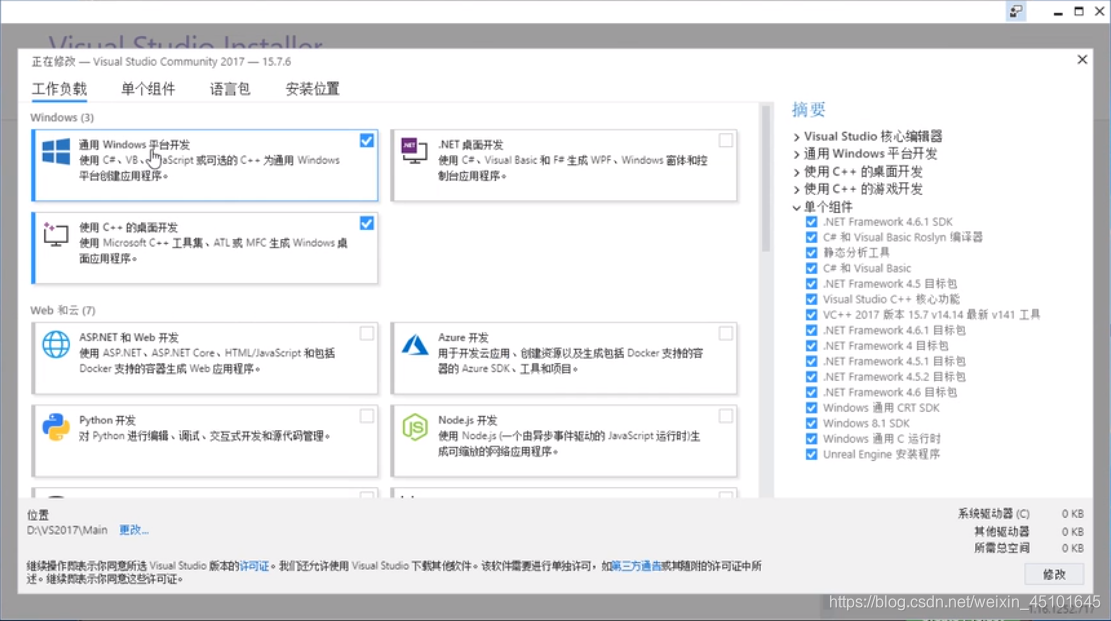Viewport: 1111px width, 621px height.
Task: Check the Azure 开发 workload checkbox
Action: (726, 333)
